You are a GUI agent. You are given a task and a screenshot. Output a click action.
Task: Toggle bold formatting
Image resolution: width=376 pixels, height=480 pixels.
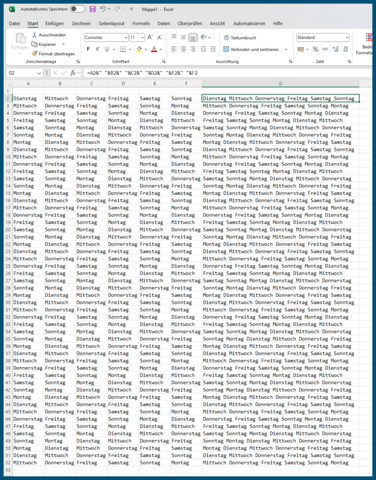click(88, 49)
